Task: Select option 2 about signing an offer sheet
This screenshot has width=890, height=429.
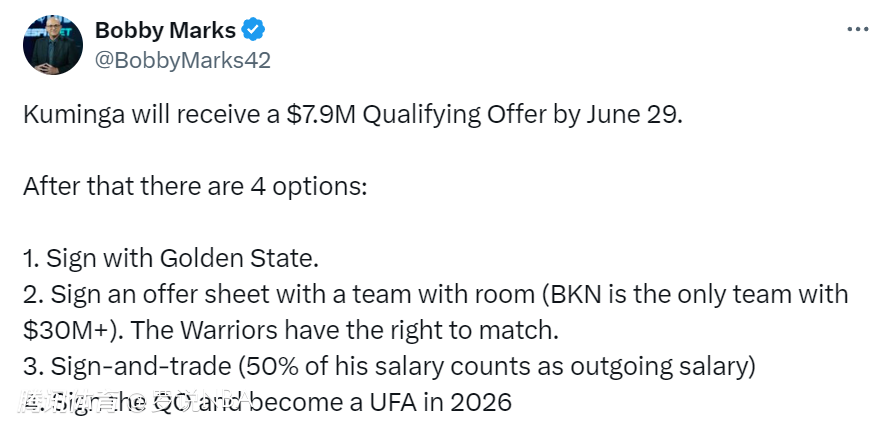Action: point(435,312)
